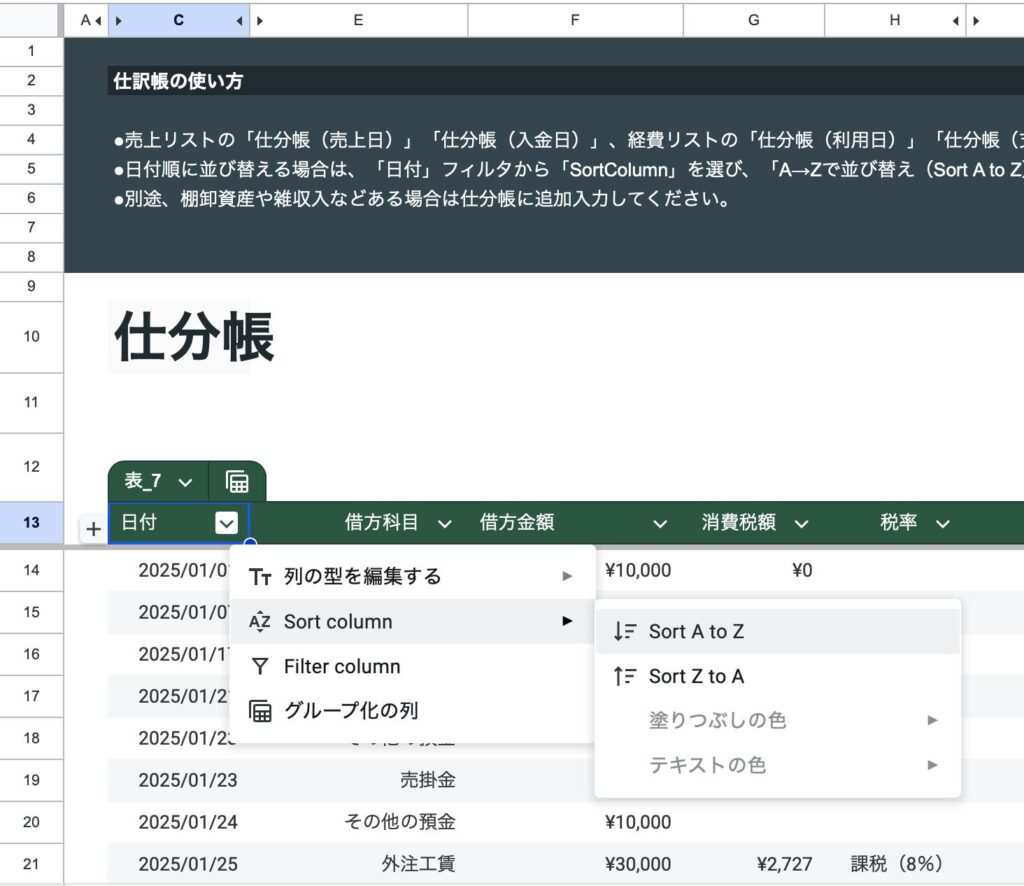Select Sort column menu entry

tap(412, 622)
